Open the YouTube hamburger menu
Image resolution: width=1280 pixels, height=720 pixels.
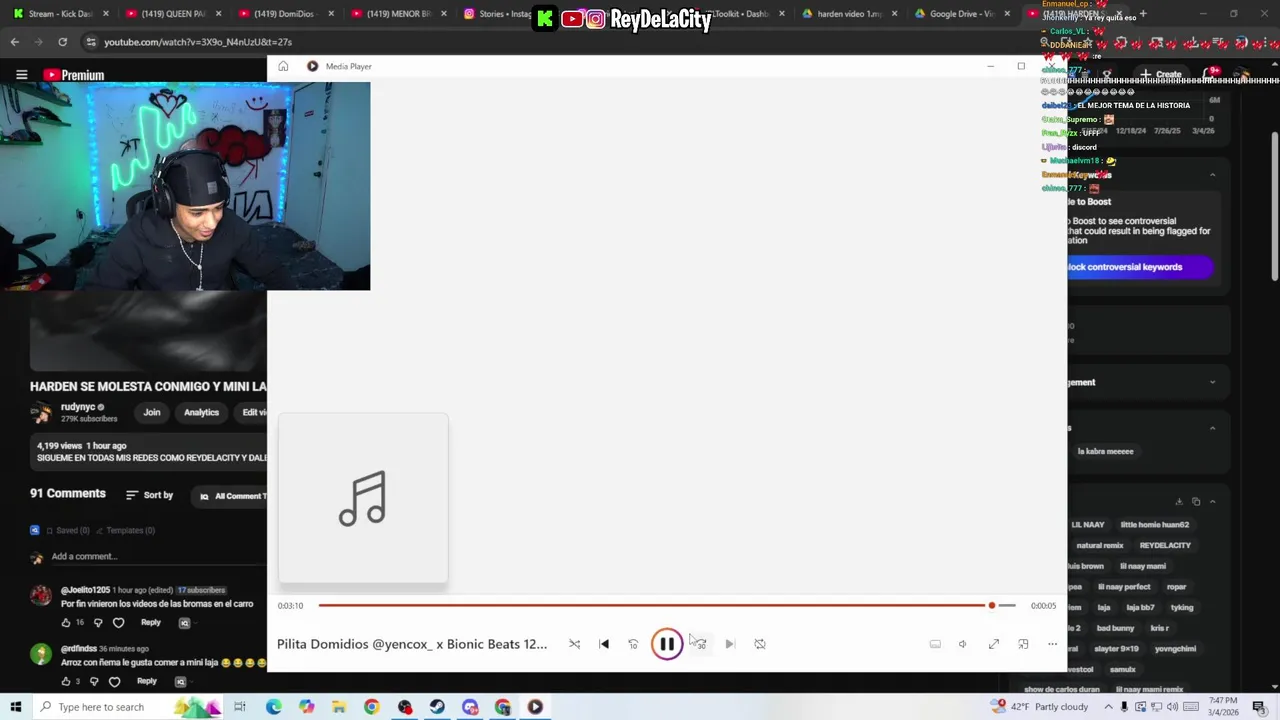(x=21, y=75)
